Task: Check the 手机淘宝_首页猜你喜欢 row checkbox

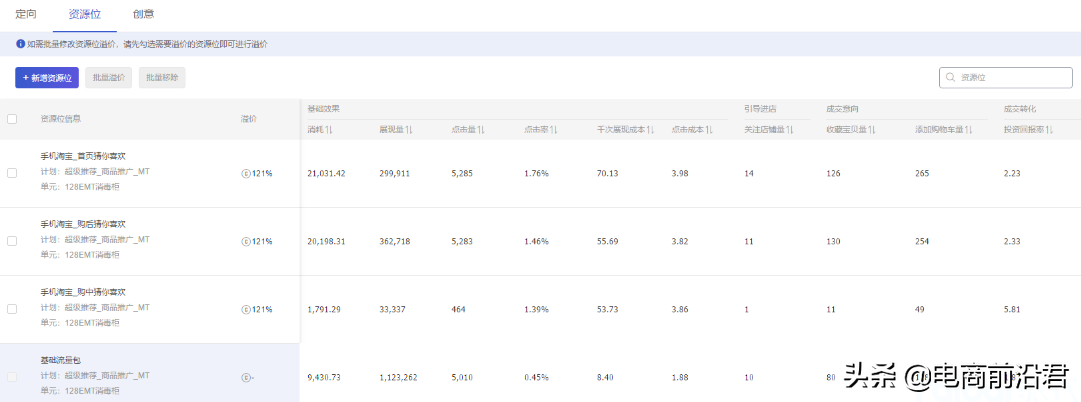Action: (12, 173)
